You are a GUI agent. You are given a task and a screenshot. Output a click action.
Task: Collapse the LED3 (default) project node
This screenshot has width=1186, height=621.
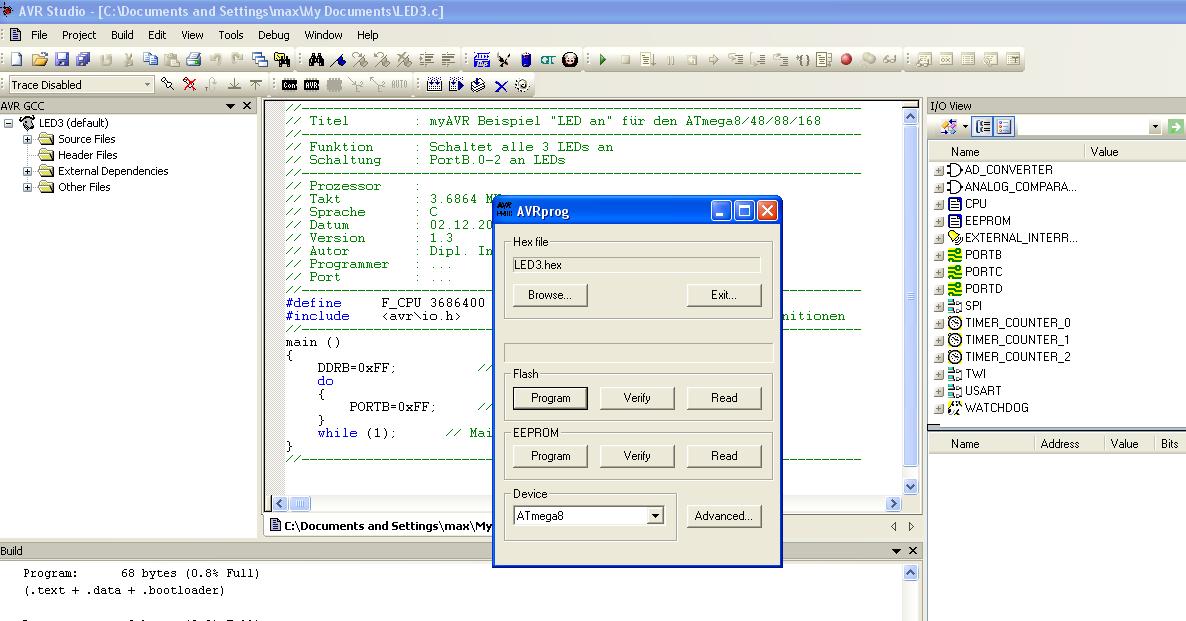(8, 123)
